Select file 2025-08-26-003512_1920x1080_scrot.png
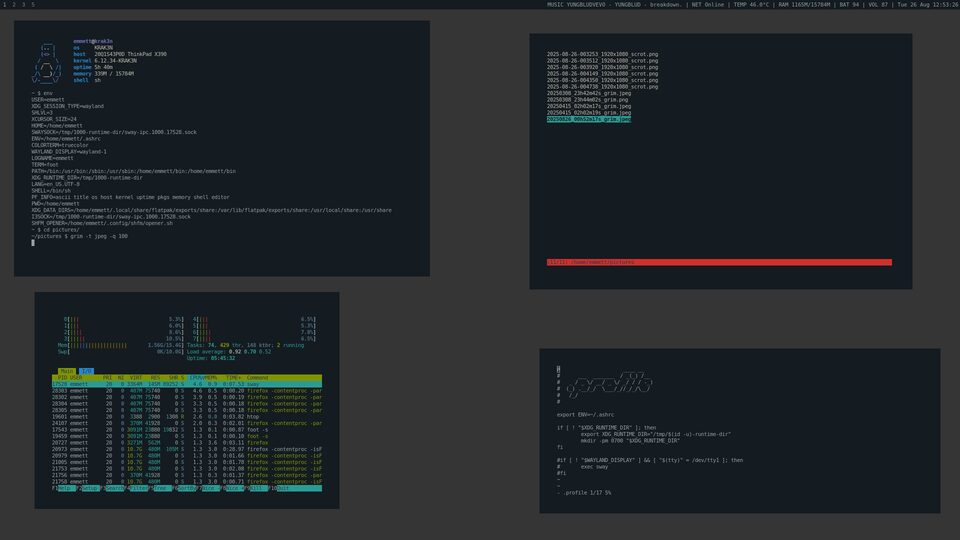The height and width of the screenshot is (540, 960). point(602,61)
